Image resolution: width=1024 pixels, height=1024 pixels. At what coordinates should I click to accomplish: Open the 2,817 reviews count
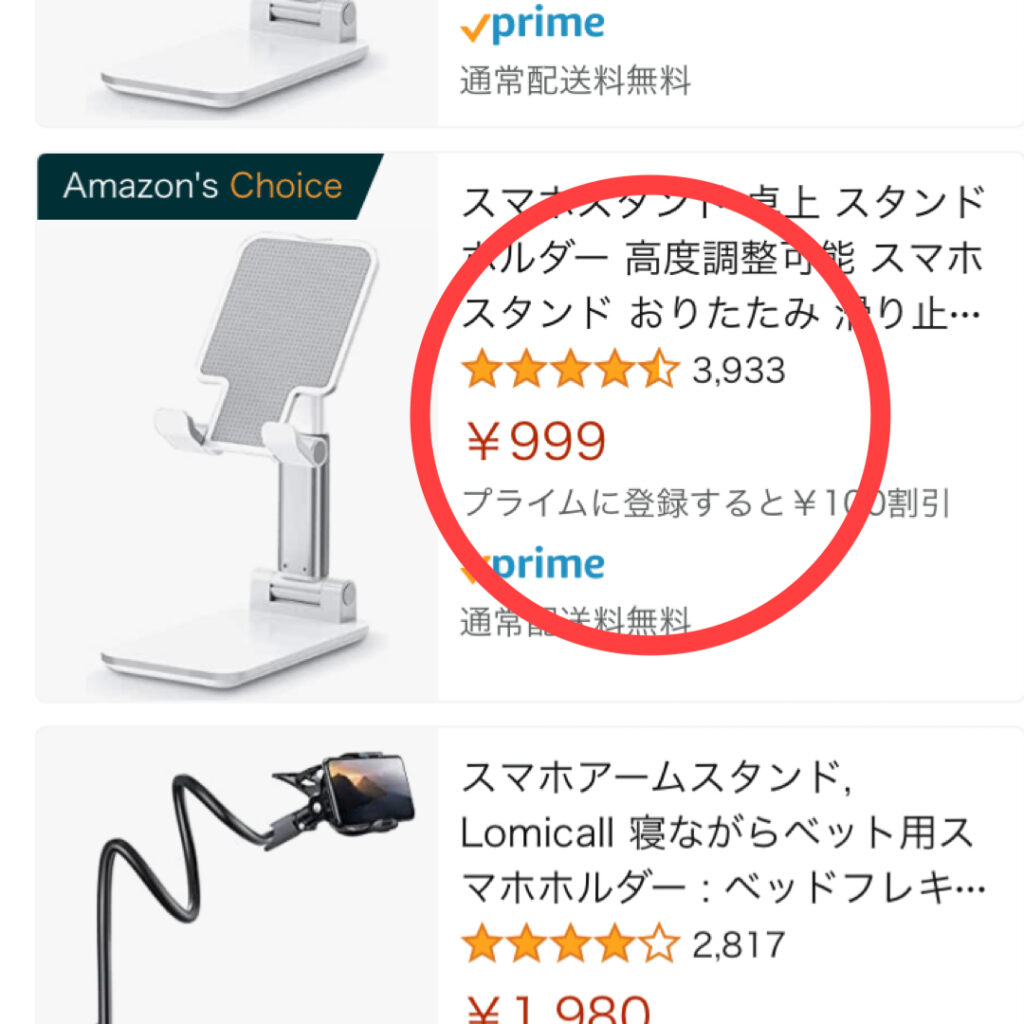click(739, 944)
